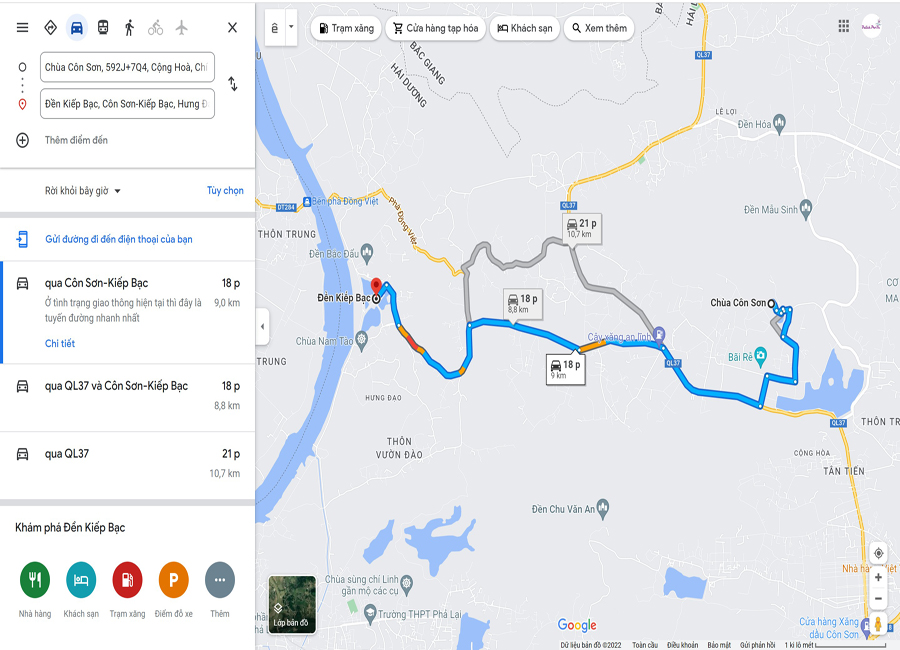Open the Google apps grid
This screenshot has height=650, width=900.
843,26
